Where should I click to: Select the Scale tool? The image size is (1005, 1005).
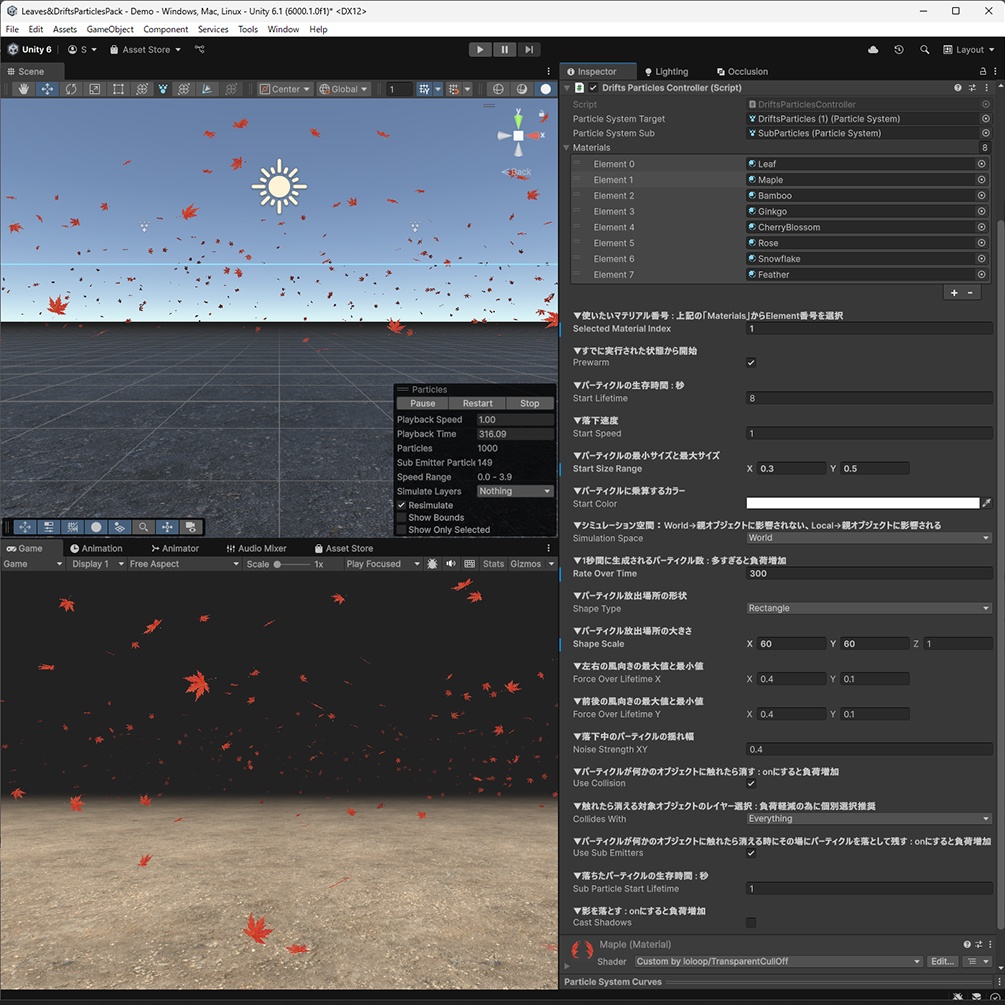pos(95,89)
